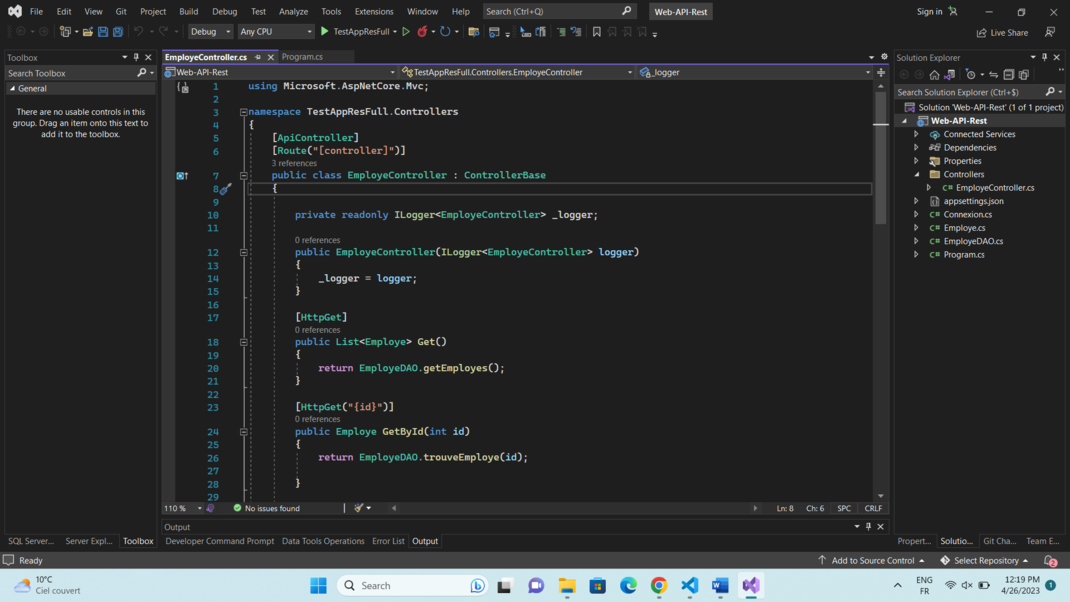Pin the Toolbox panel with auto-hide pushpin
This screenshot has height=602, width=1070.
pos(137,58)
